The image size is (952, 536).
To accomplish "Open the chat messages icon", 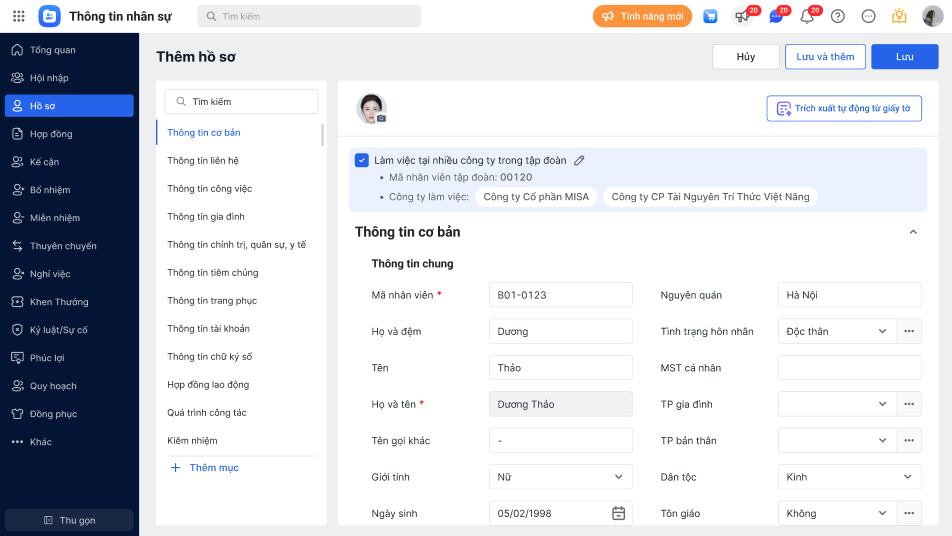I will coord(775,16).
